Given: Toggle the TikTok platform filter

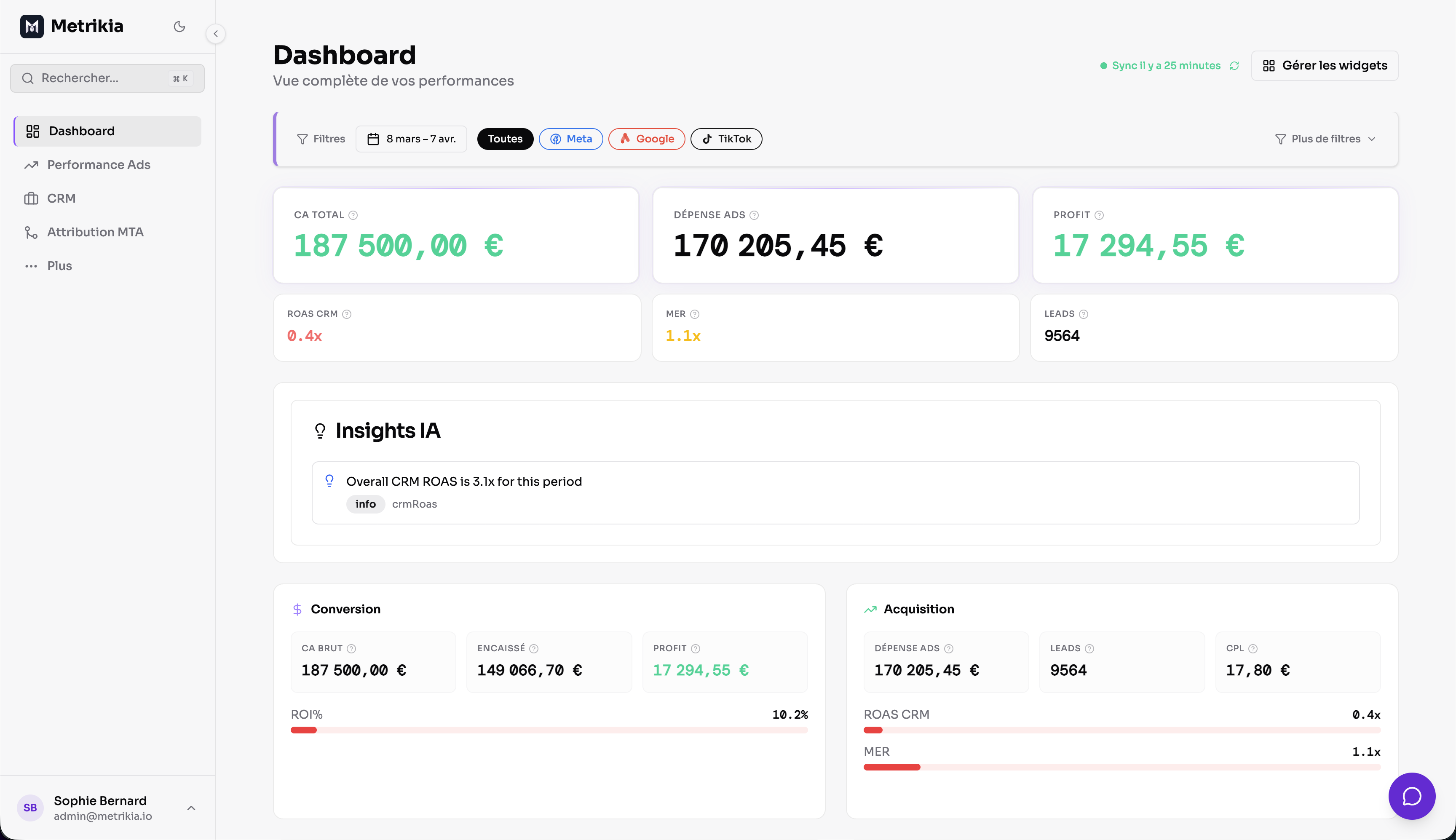Looking at the screenshot, I should click(x=726, y=139).
